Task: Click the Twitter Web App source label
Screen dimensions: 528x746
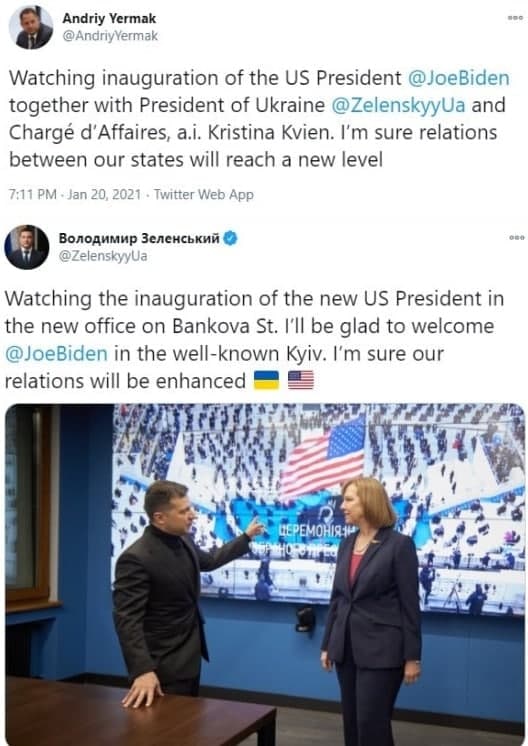Action: 204,195
